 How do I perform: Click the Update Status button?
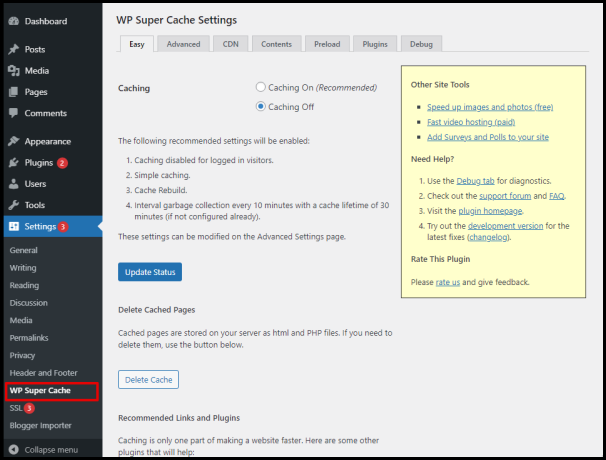150,272
